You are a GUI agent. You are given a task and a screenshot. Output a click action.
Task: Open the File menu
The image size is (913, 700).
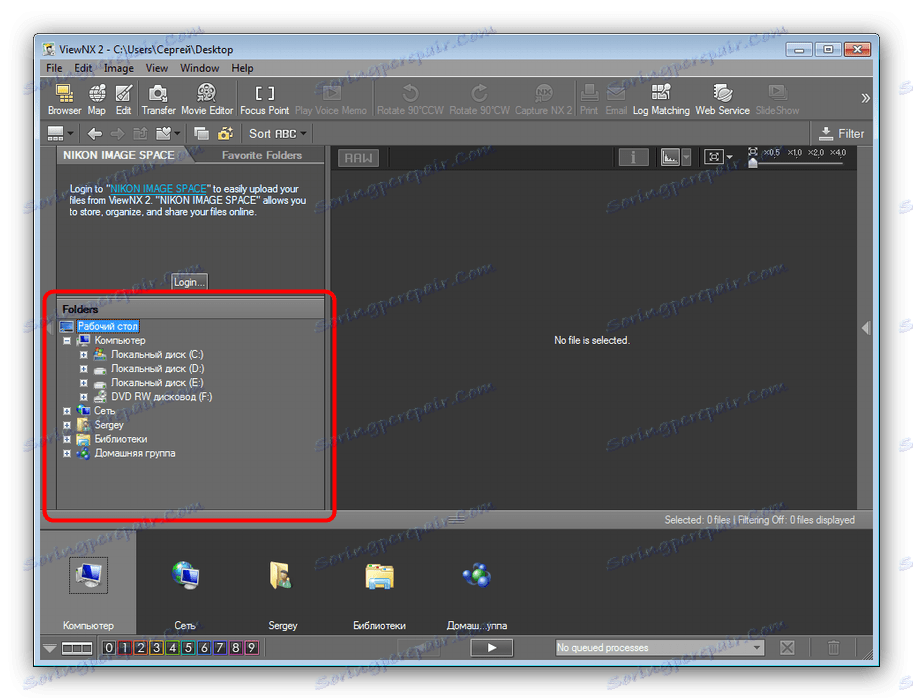[x=54, y=68]
